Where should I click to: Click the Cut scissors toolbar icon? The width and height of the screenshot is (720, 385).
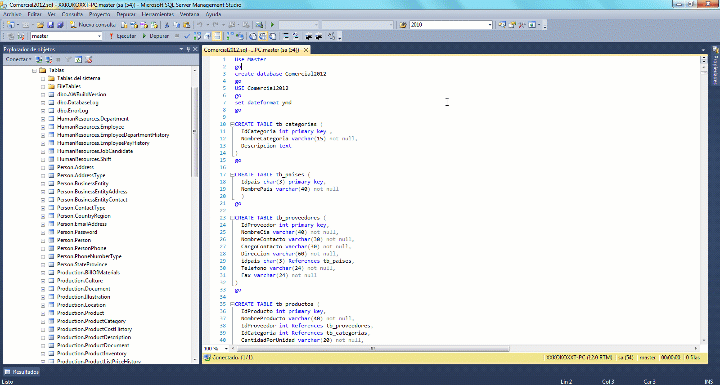(167, 25)
